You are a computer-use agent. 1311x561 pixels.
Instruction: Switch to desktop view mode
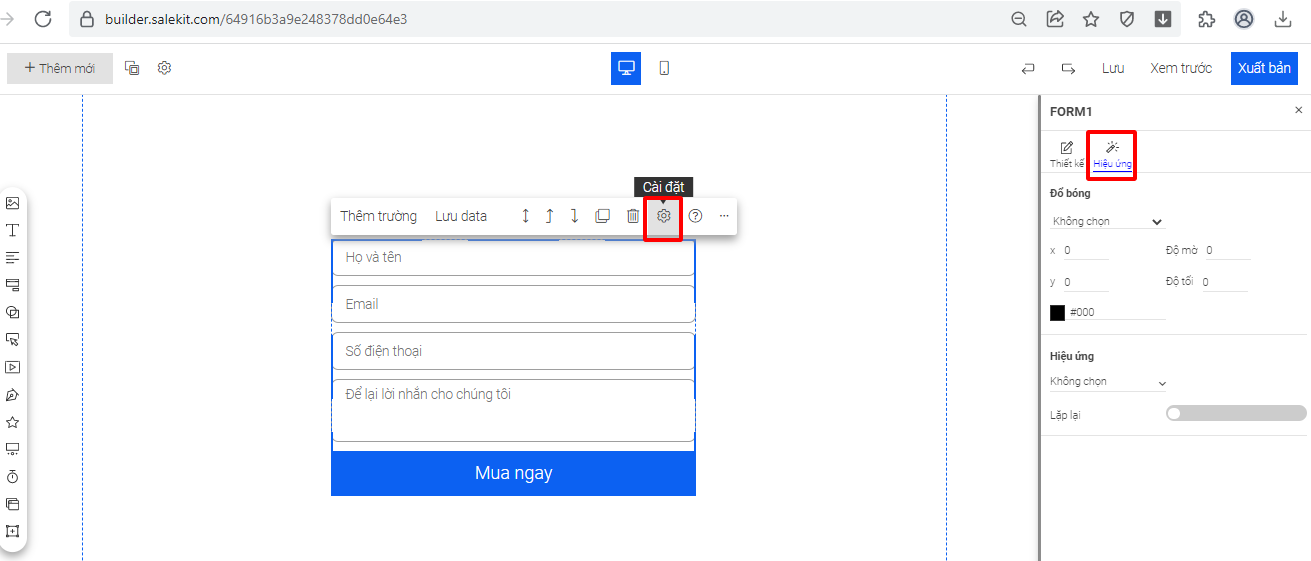pos(626,68)
